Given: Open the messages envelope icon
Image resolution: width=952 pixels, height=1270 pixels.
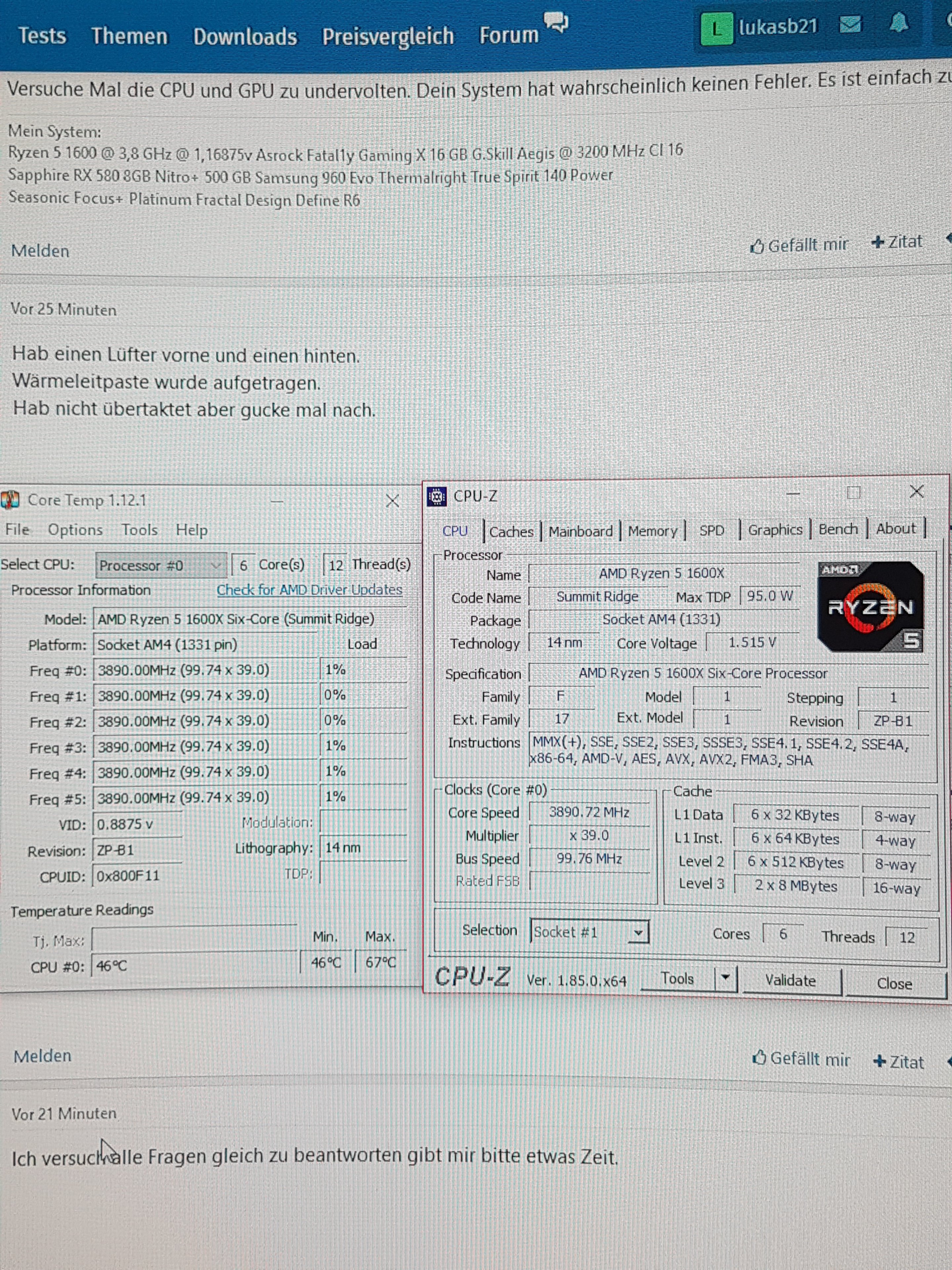Looking at the screenshot, I should [850, 25].
